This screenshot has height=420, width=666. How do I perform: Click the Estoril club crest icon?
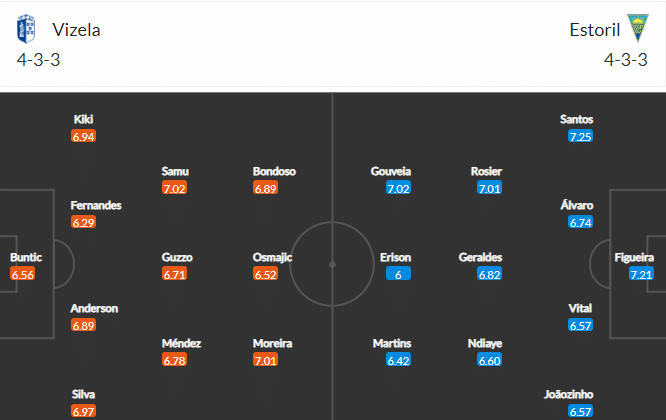(638, 28)
